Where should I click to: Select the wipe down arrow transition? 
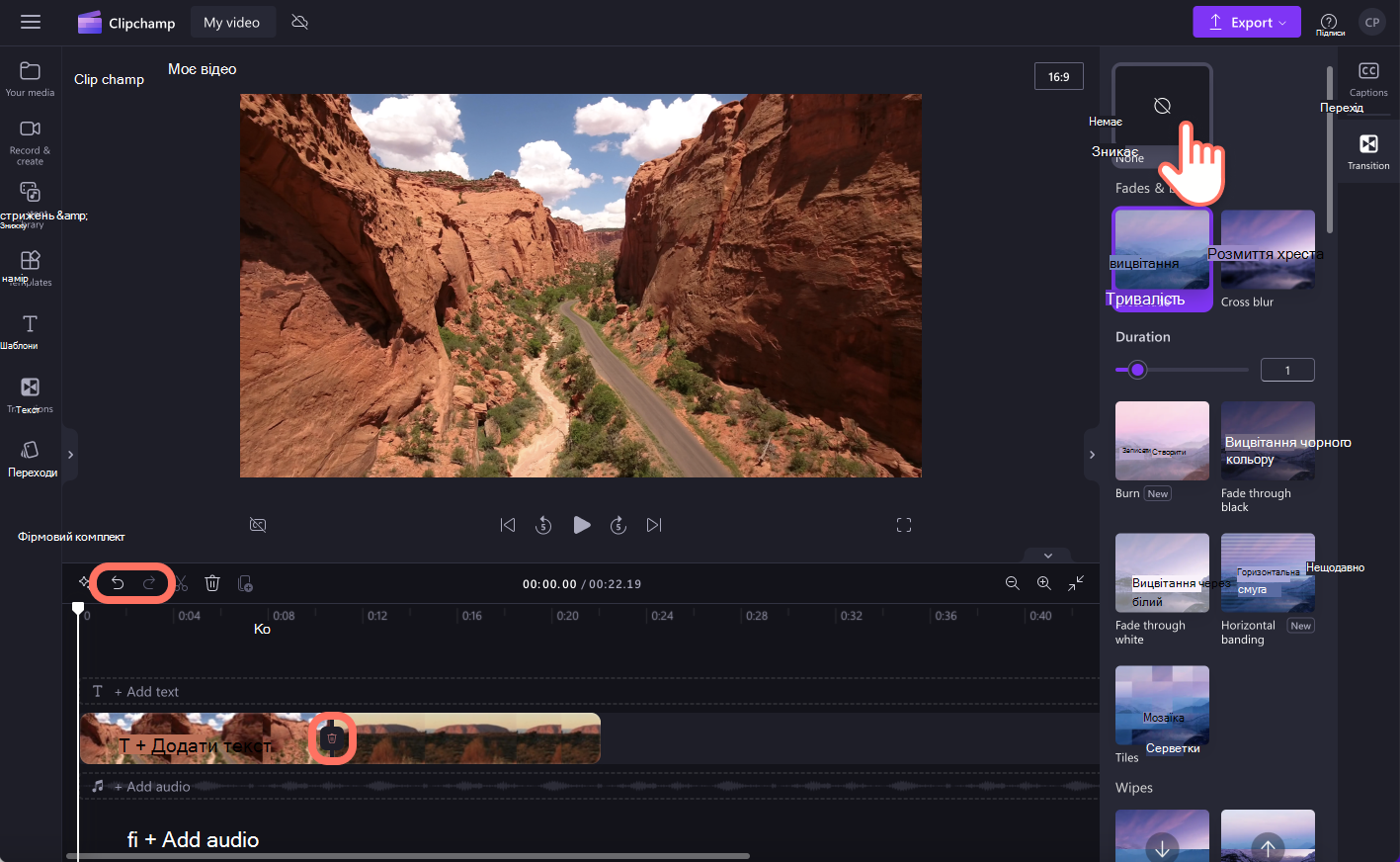coord(1162,836)
